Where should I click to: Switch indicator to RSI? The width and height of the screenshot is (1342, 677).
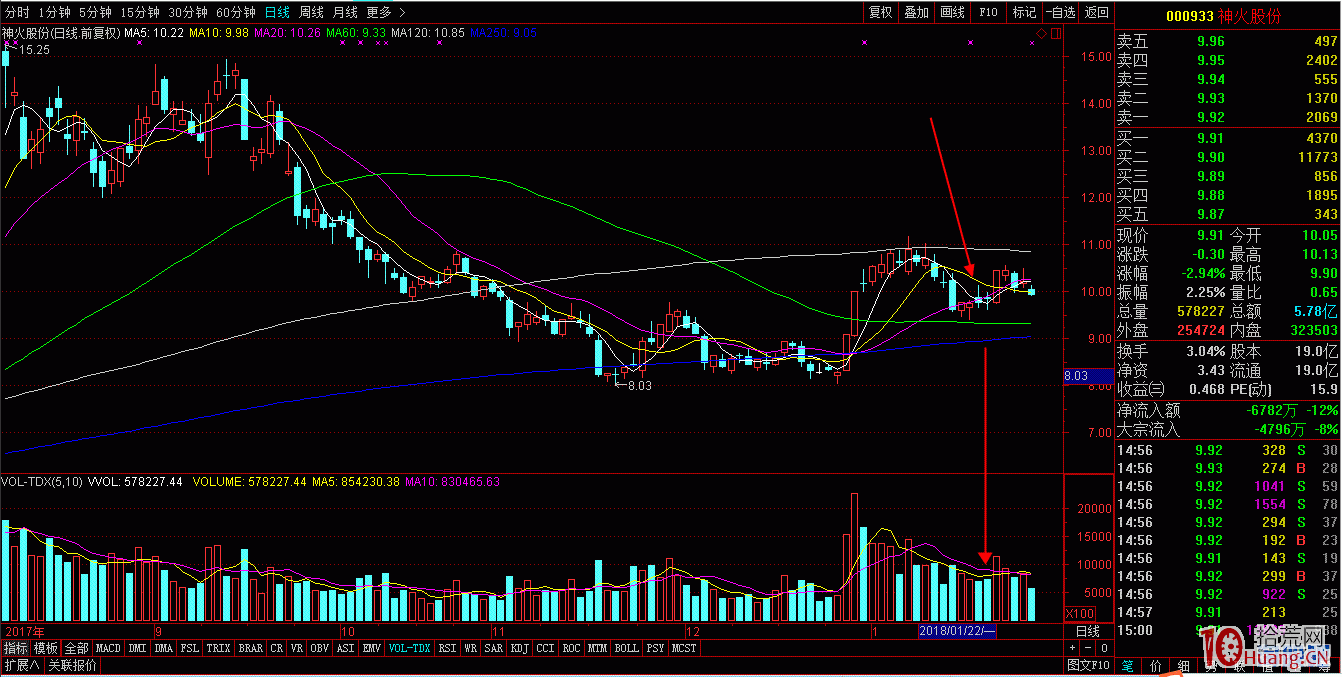tap(448, 648)
